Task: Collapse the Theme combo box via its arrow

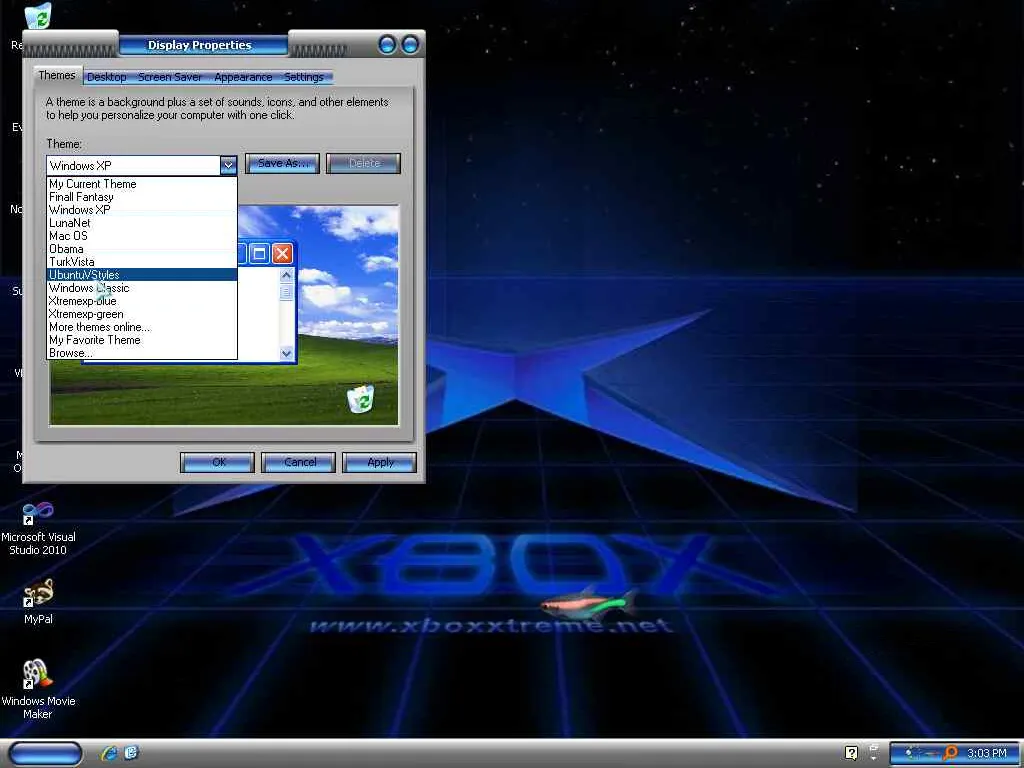Action: 228,165
